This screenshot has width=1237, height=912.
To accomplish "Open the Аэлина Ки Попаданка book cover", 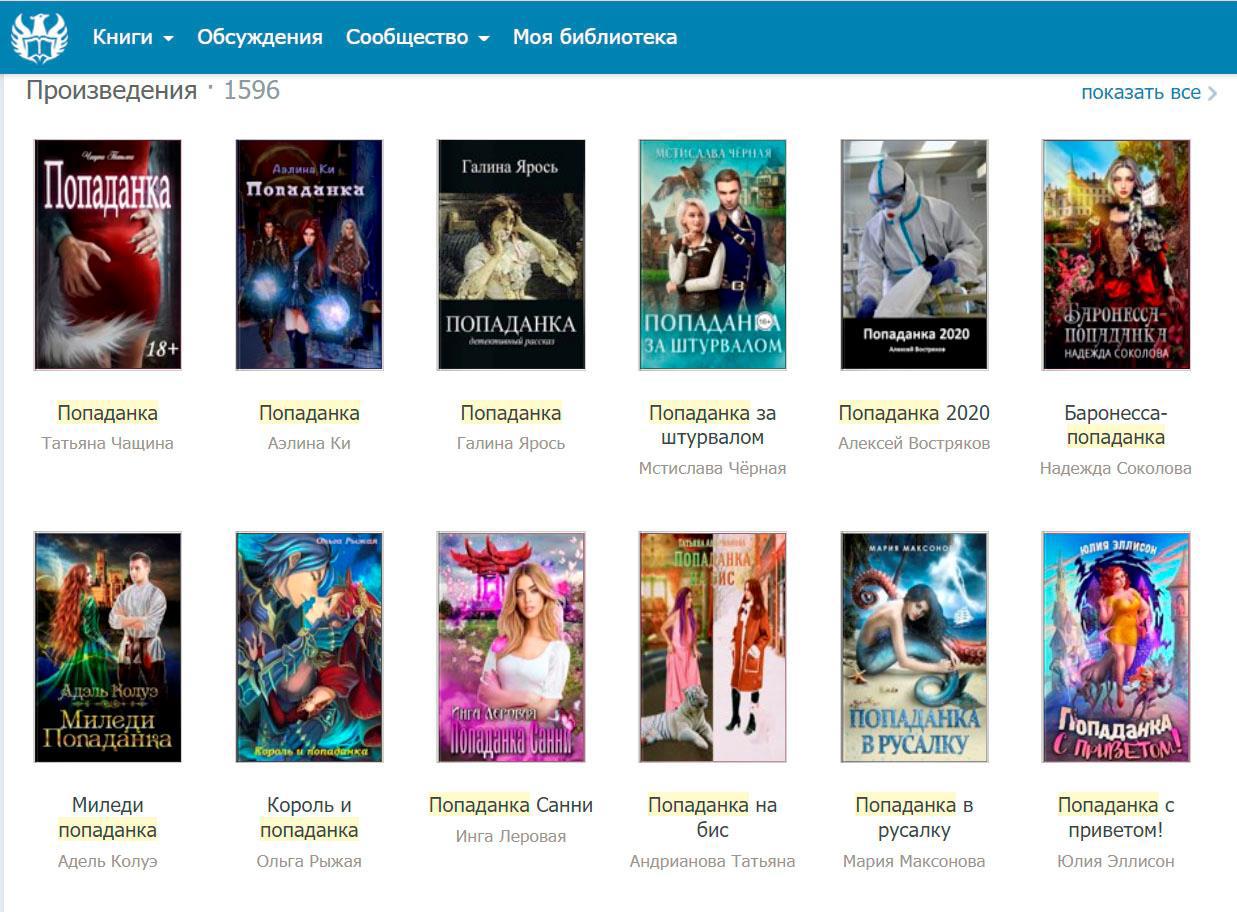I will pyautogui.click(x=309, y=255).
